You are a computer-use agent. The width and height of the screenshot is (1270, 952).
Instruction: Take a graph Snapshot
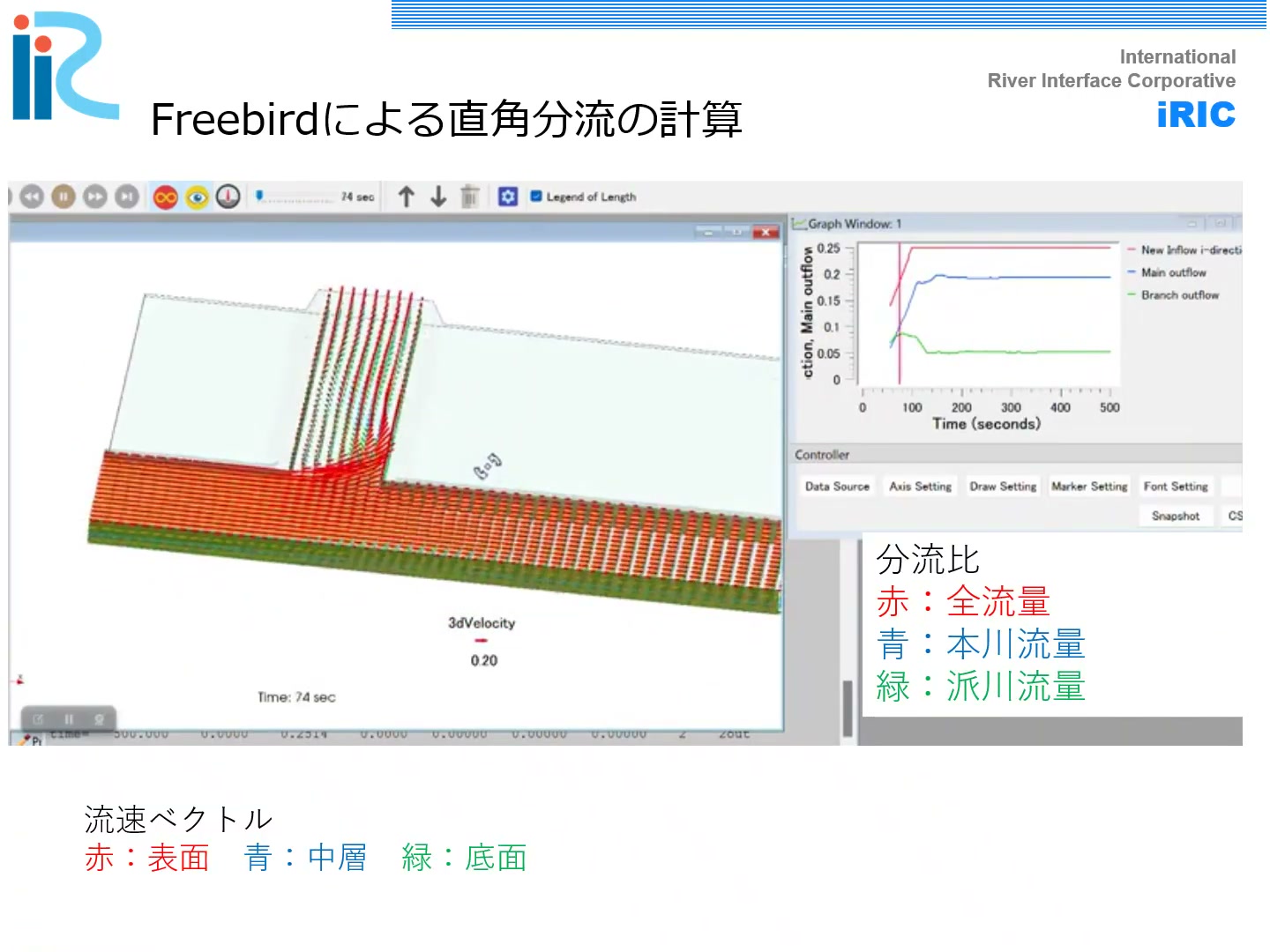coord(1175,517)
